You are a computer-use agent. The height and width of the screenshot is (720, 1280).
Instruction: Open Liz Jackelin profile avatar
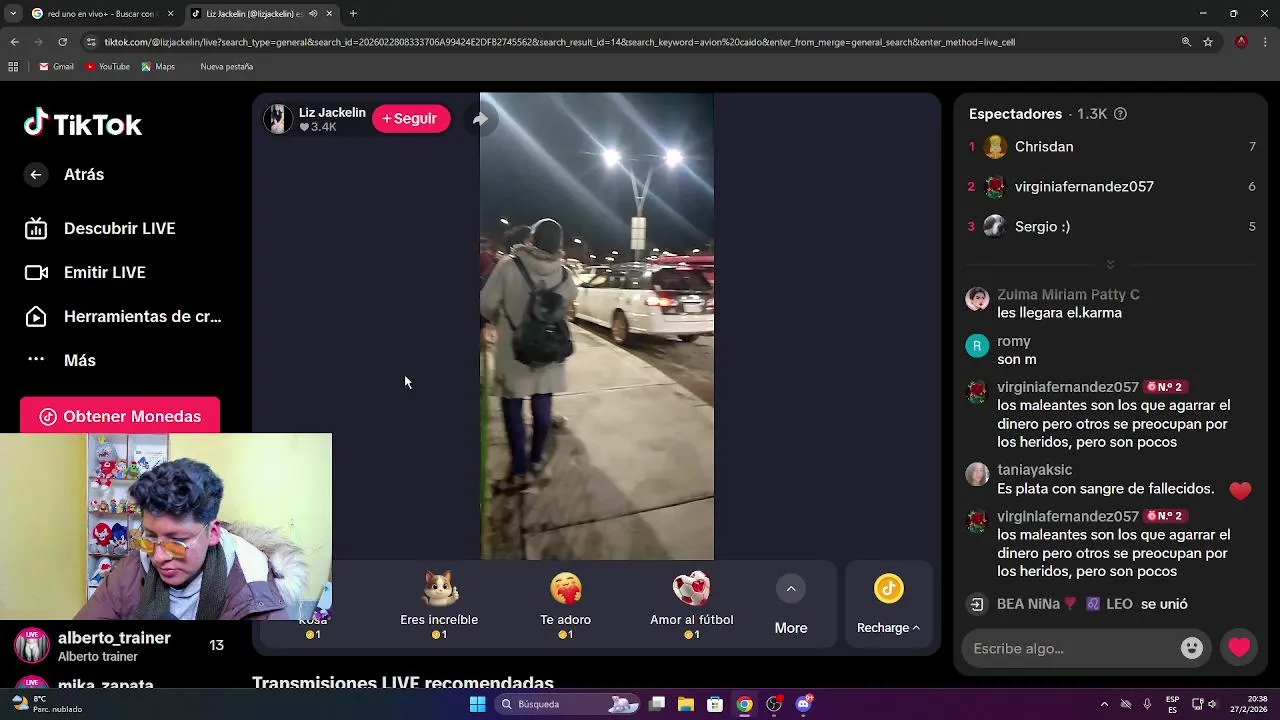click(x=278, y=119)
